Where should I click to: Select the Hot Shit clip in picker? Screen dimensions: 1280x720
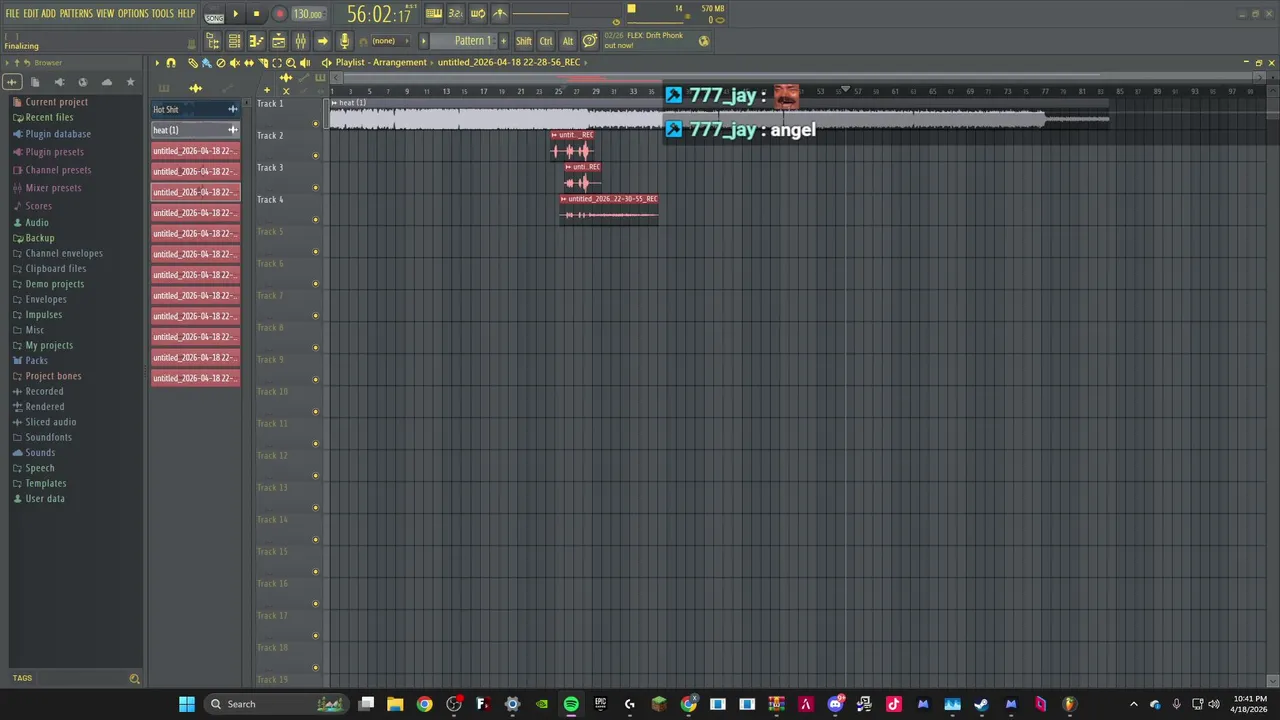click(195, 109)
